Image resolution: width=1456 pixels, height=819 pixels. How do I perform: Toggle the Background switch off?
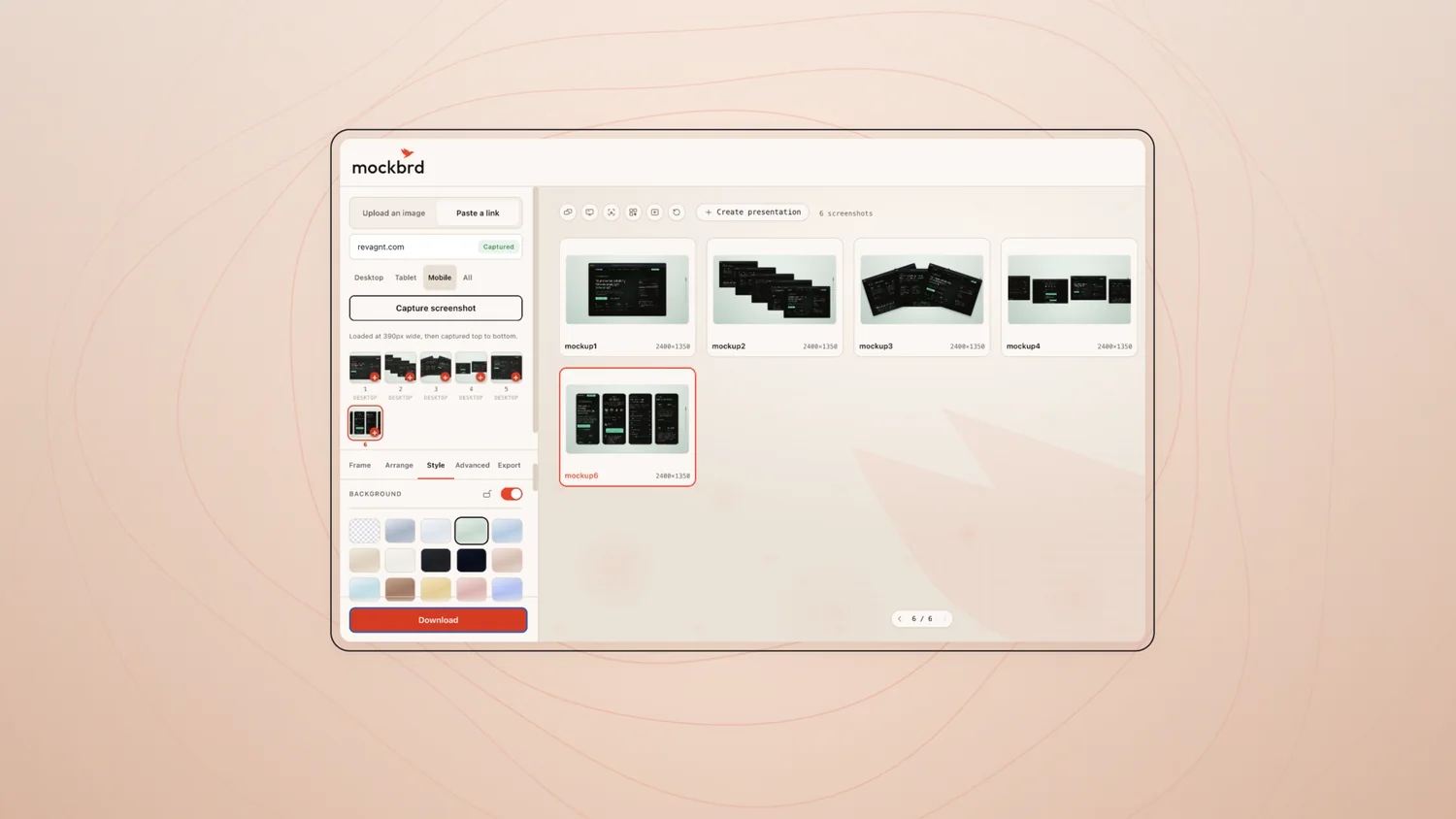point(512,494)
